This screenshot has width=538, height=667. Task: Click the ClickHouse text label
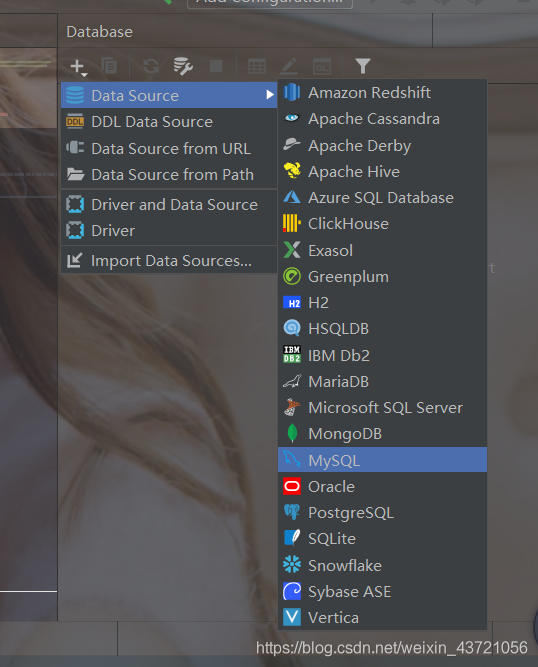(348, 224)
